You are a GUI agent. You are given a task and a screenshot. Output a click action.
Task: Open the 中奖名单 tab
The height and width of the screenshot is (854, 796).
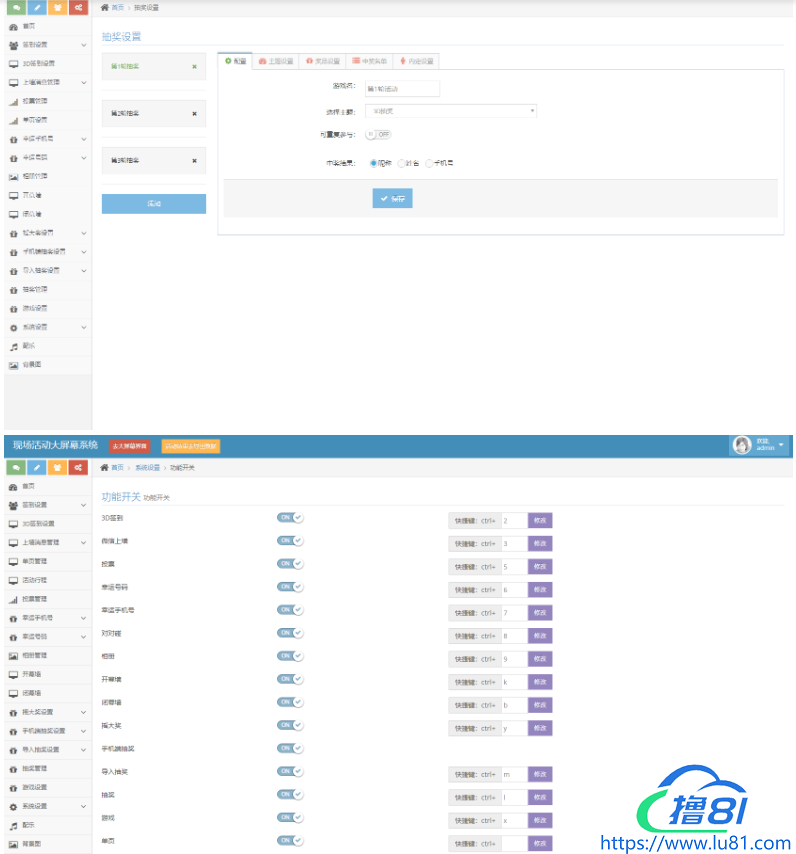coord(369,61)
